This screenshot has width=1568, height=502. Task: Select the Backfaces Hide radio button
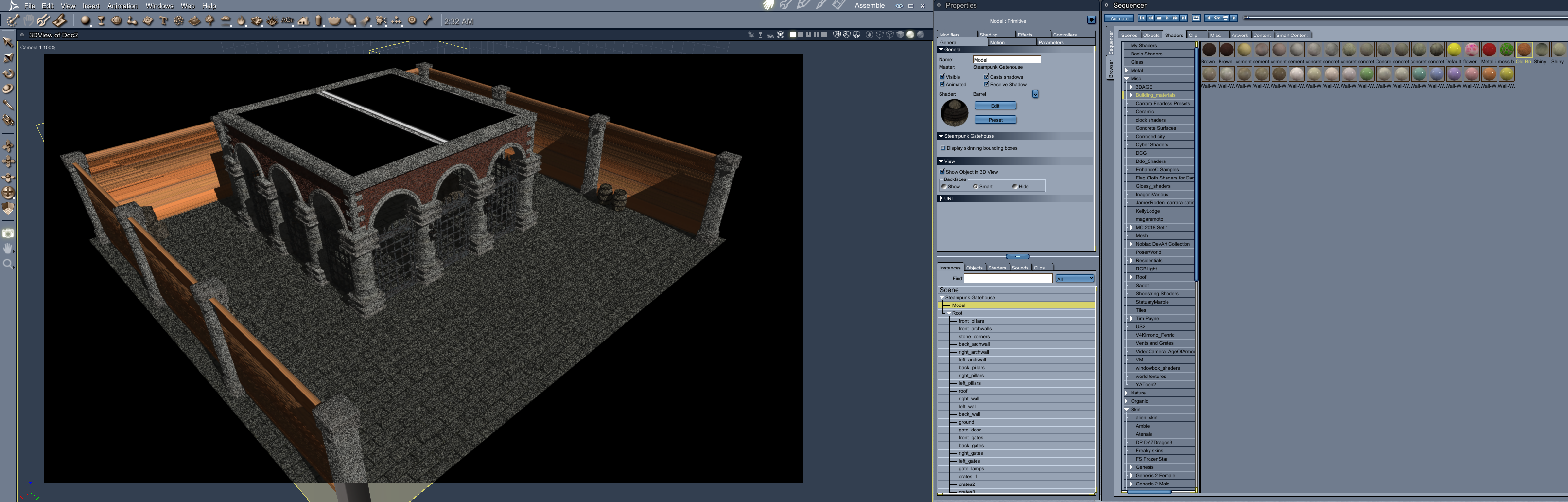(1015, 186)
